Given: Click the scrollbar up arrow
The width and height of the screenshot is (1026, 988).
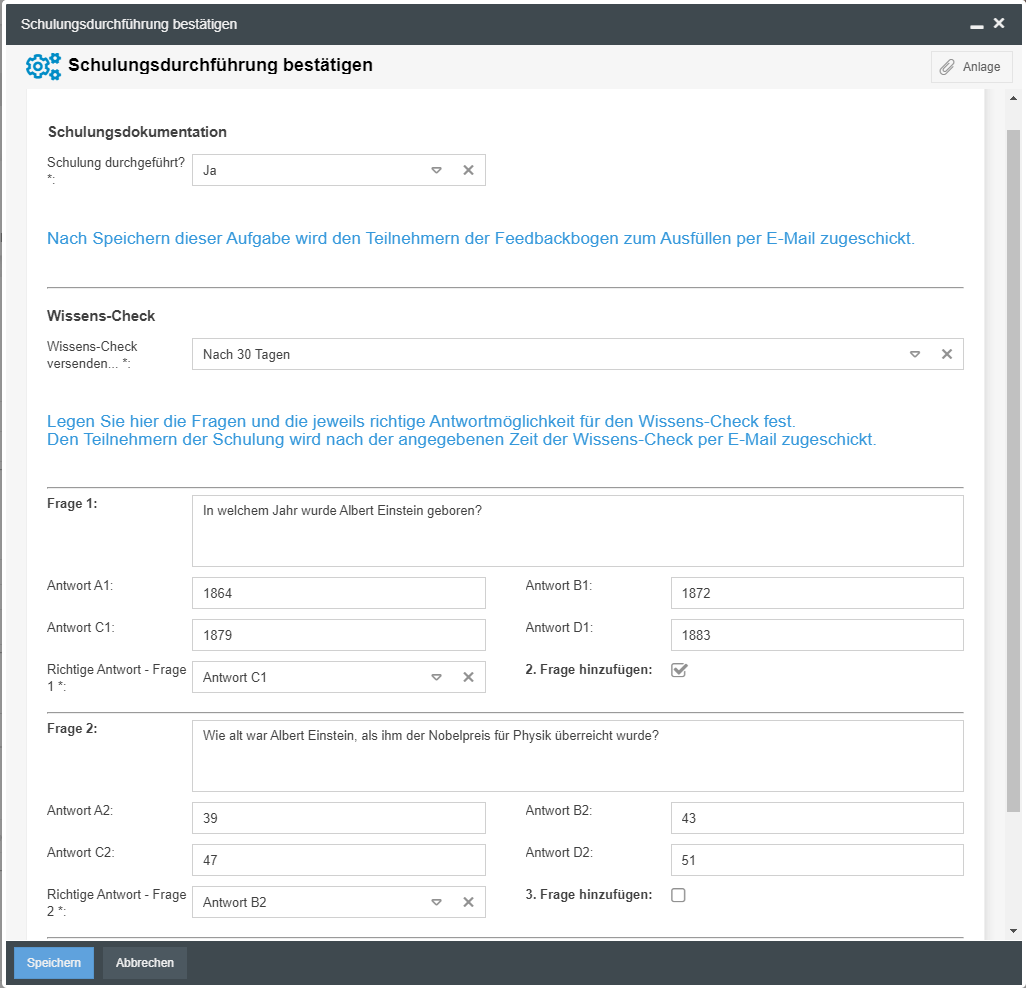Looking at the screenshot, I should (1014, 98).
